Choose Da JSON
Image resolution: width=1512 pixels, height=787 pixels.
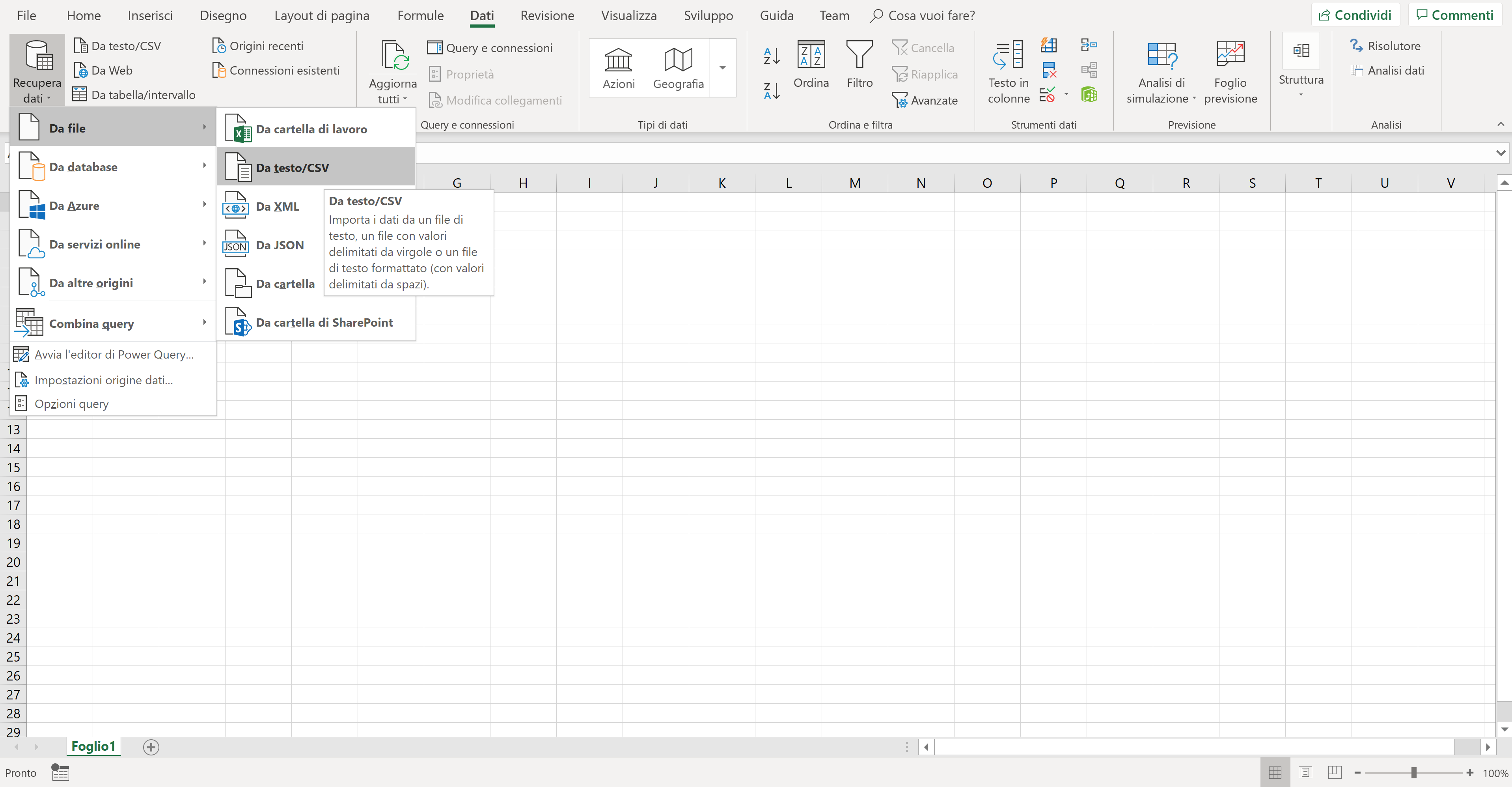tap(270, 245)
